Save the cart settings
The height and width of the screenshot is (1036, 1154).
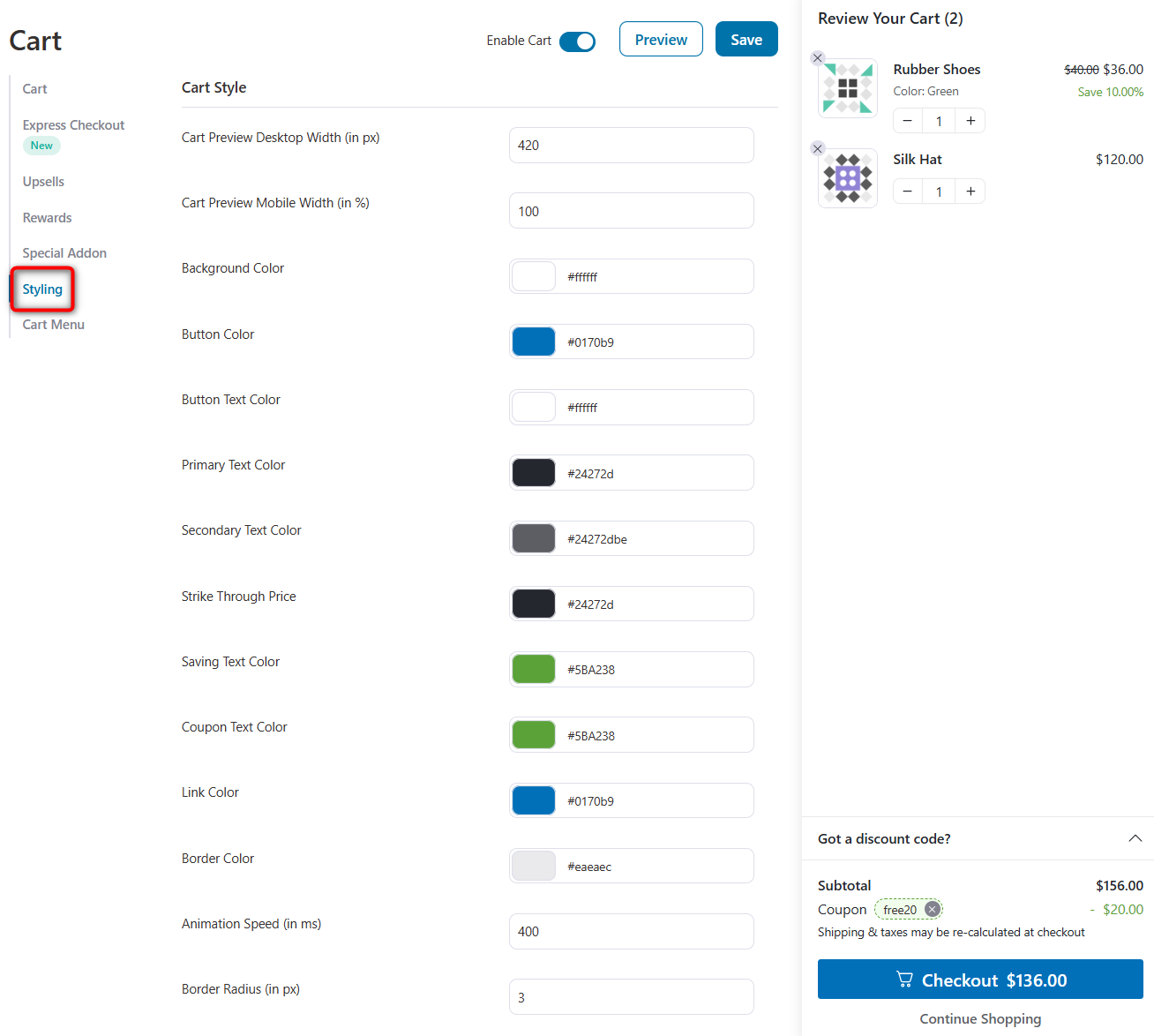point(746,39)
